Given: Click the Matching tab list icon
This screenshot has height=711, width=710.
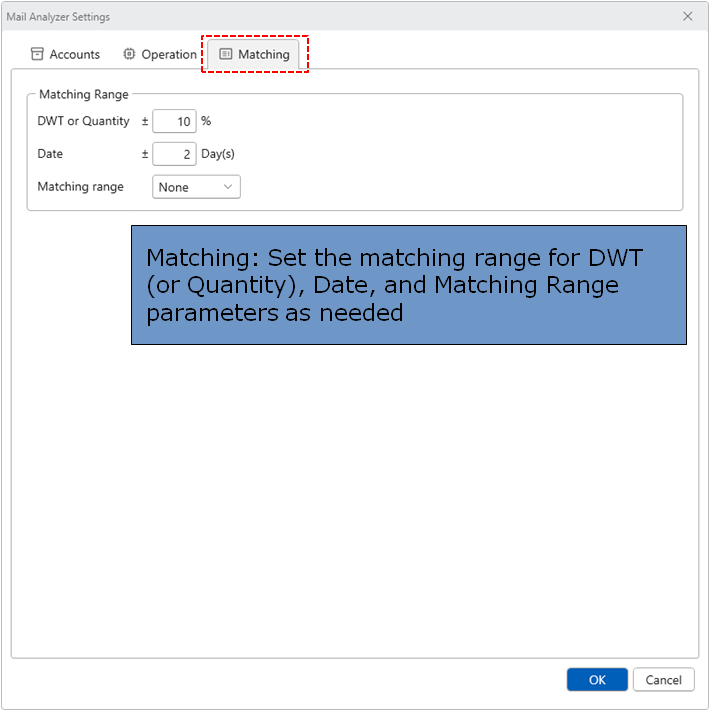Looking at the screenshot, I should tap(226, 54).
